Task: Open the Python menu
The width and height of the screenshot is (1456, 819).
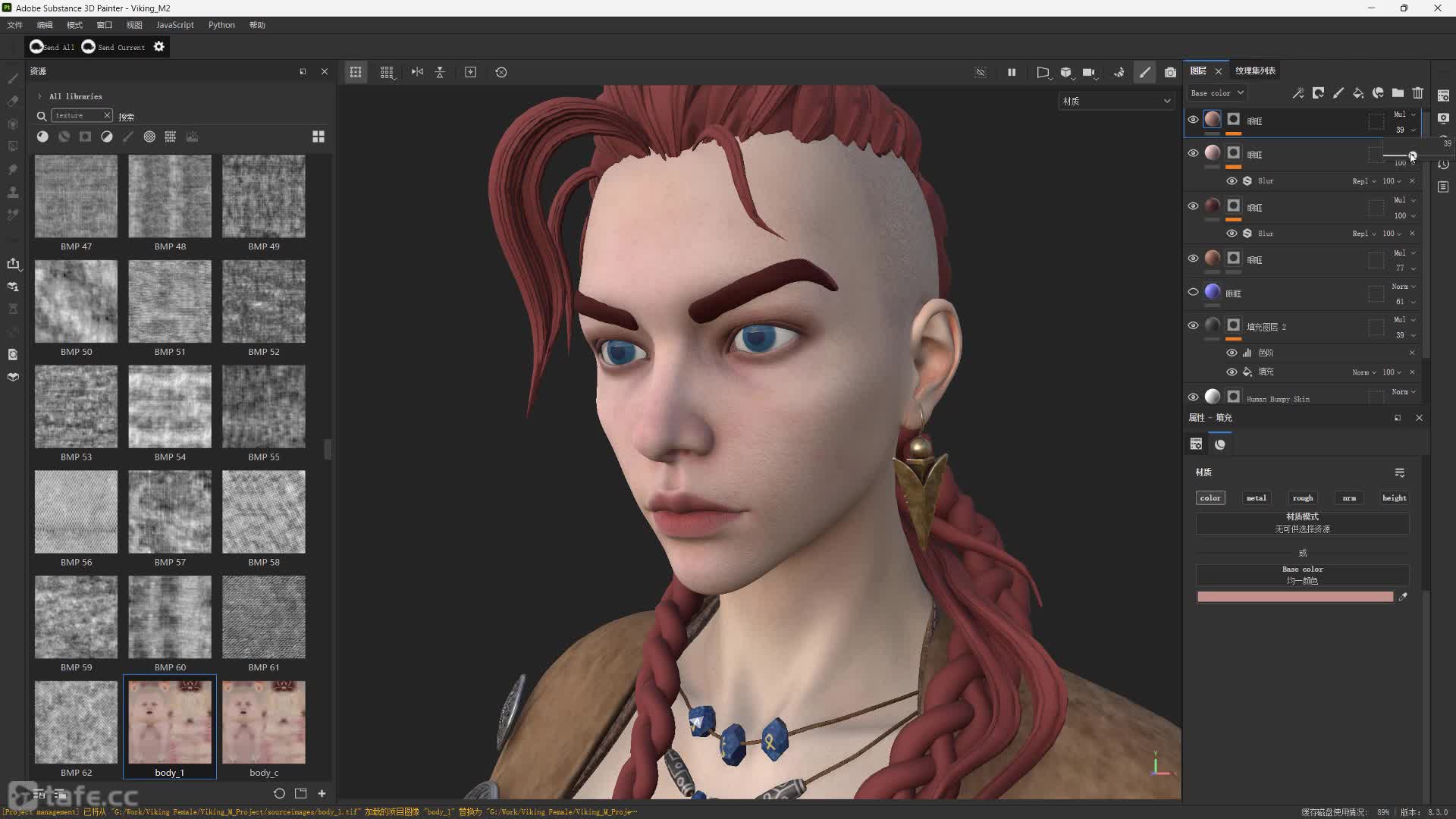Action: tap(221, 25)
